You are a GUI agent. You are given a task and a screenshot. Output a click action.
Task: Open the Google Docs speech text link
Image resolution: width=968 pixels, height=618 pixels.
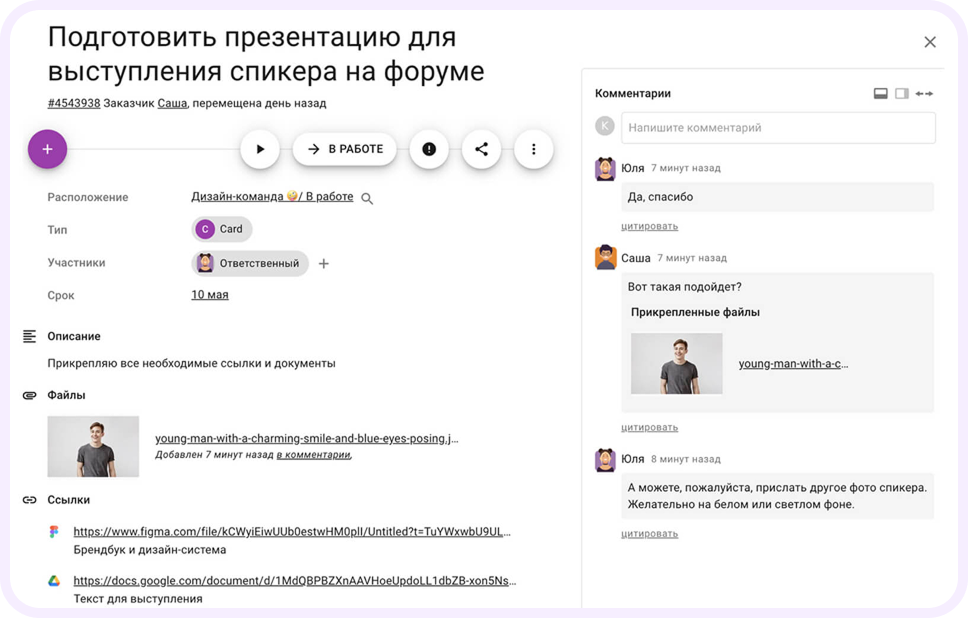pos(294,580)
